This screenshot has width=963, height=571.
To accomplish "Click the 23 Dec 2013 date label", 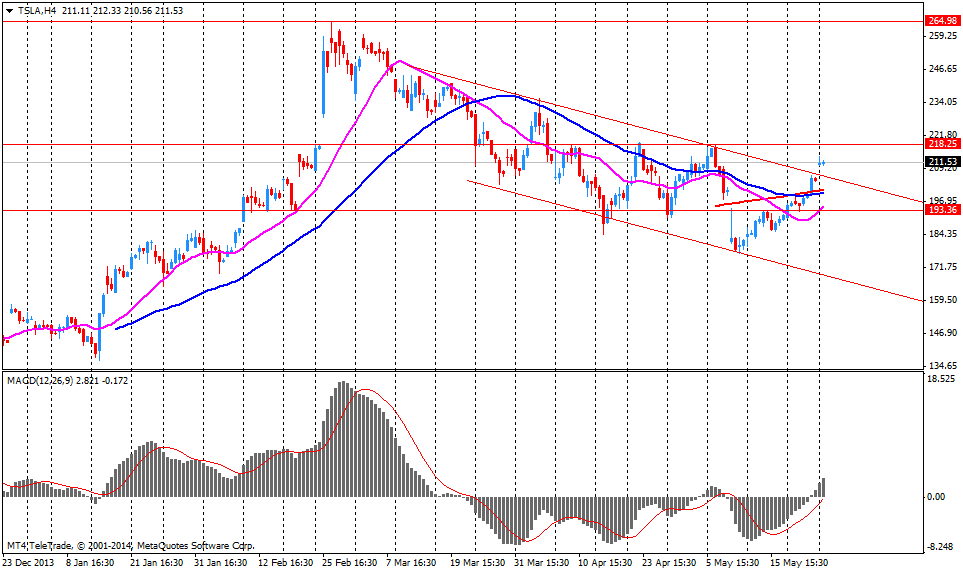I will 28,562.
